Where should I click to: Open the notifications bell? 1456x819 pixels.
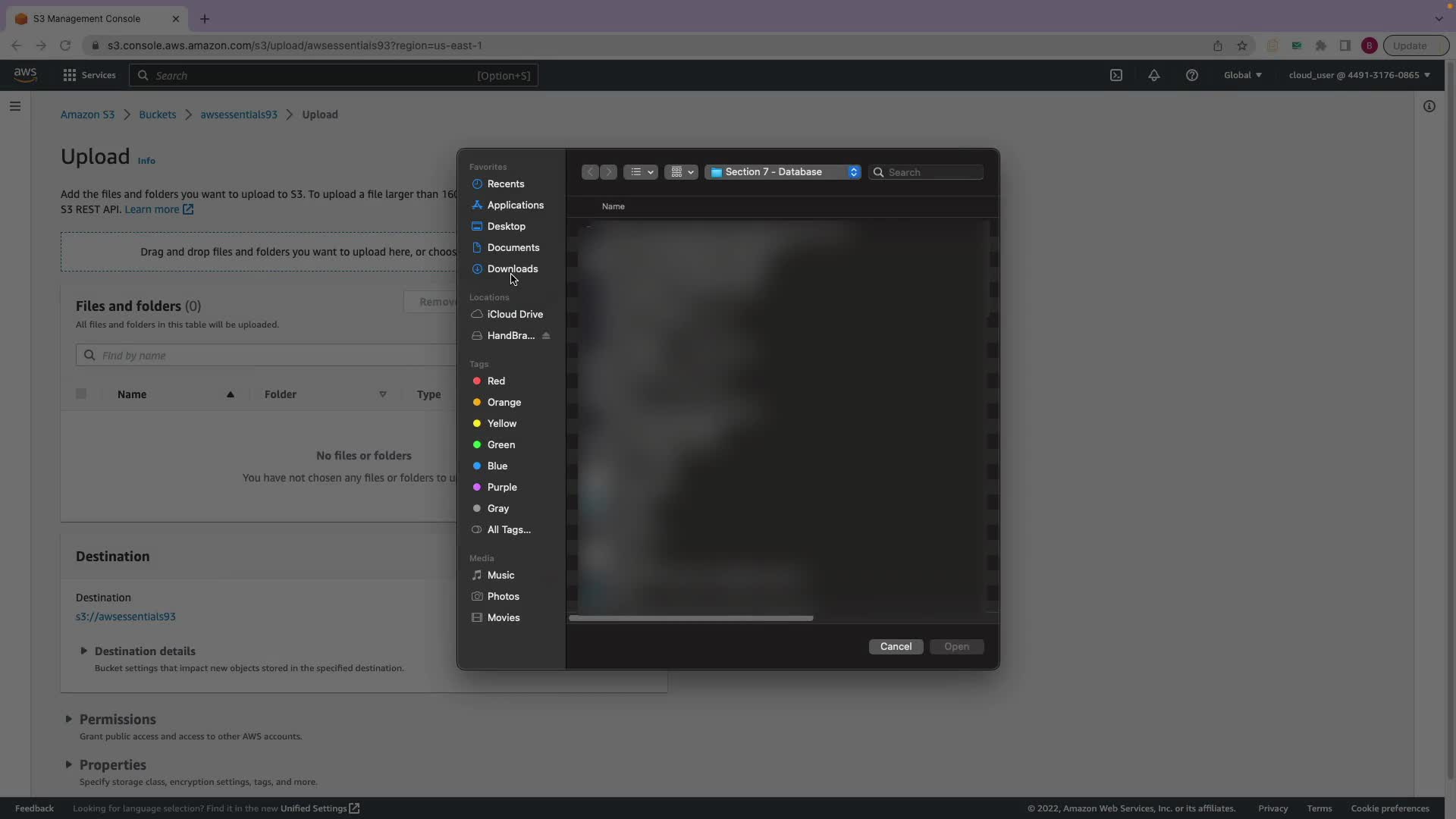pyautogui.click(x=1153, y=75)
